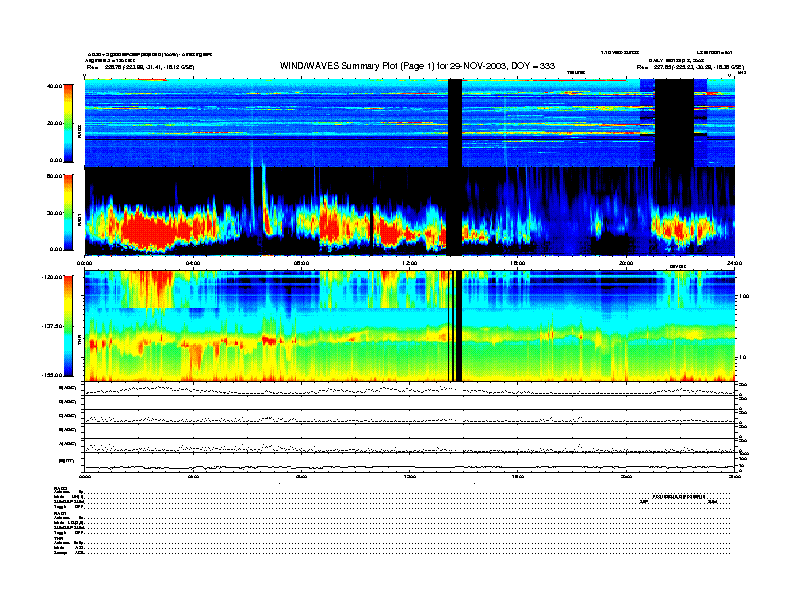The height and width of the screenshot is (612, 792).
Task: Click the 20:00 label beneath the RAD1 spectrogram
Action: pyautogui.click(x=626, y=263)
